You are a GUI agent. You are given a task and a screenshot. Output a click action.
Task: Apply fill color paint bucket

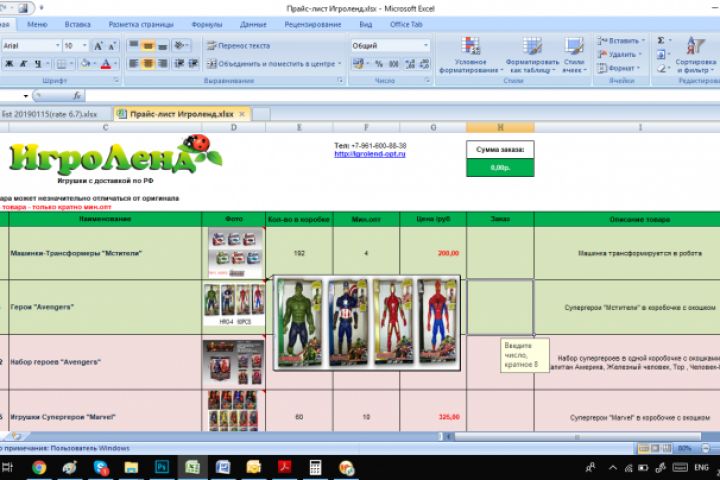(x=85, y=64)
